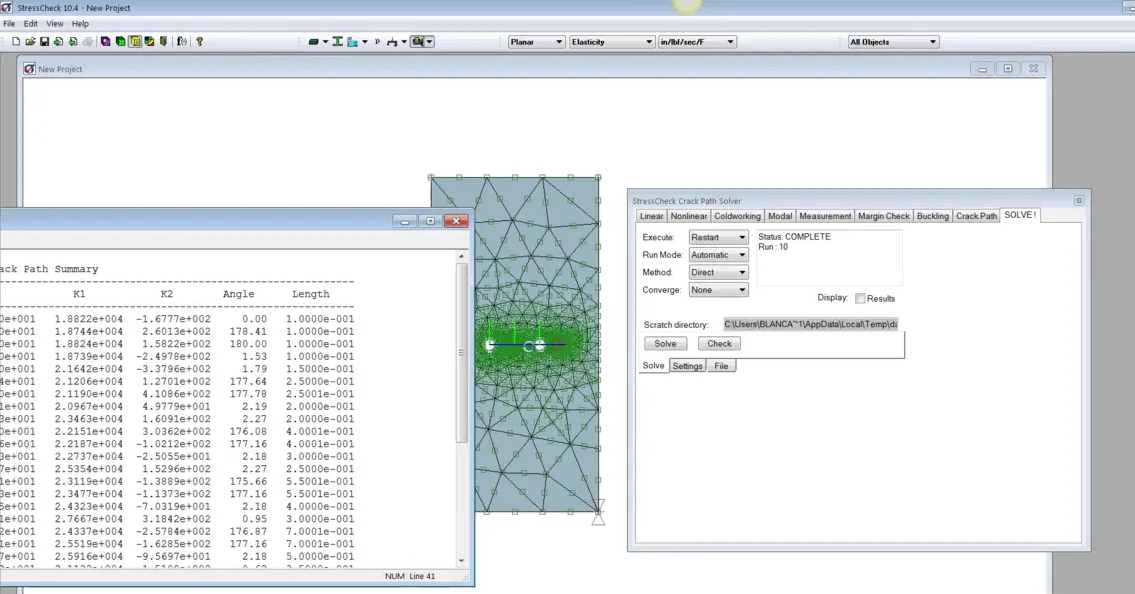Open the Execute dropdown showing Restart
The height and width of the screenshot is (594, 1135).
[x=718, y=237]
